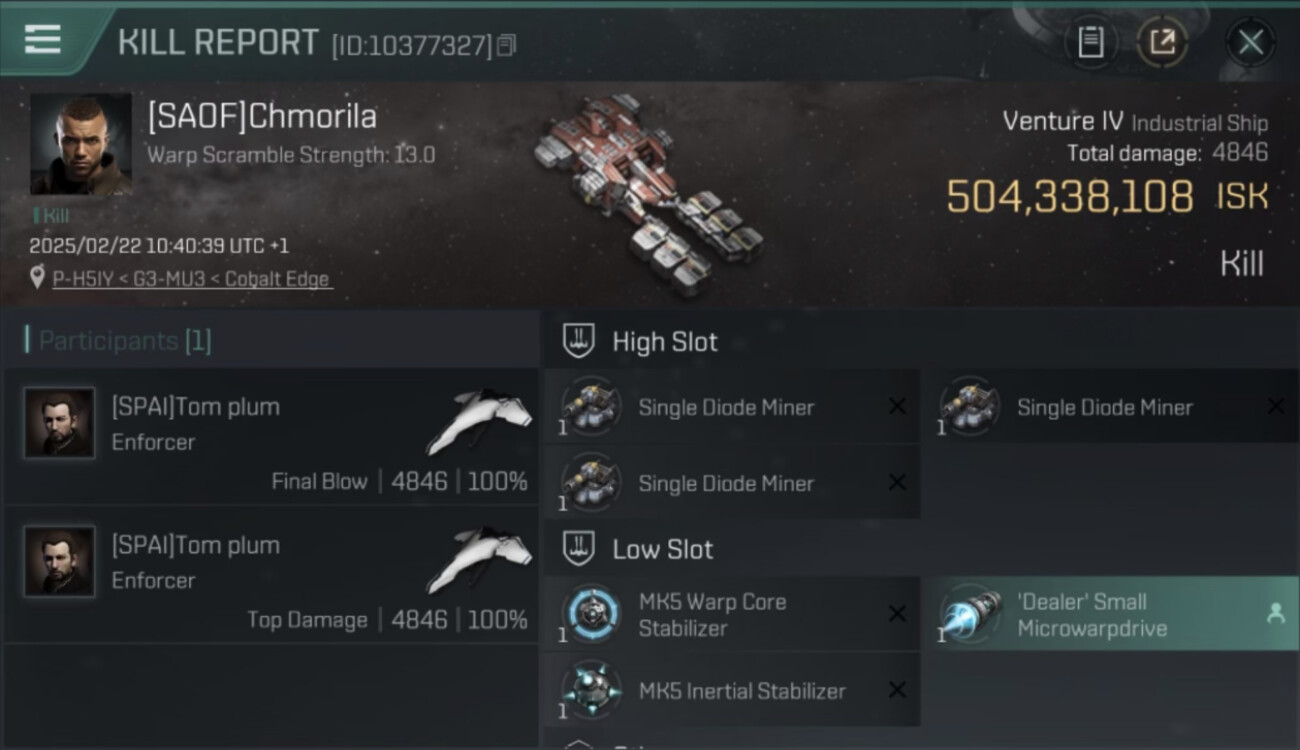Open Top Damage participant Tom plum portrait
This screenshot has height=750, width=1300.
click(x=60, y=562)
